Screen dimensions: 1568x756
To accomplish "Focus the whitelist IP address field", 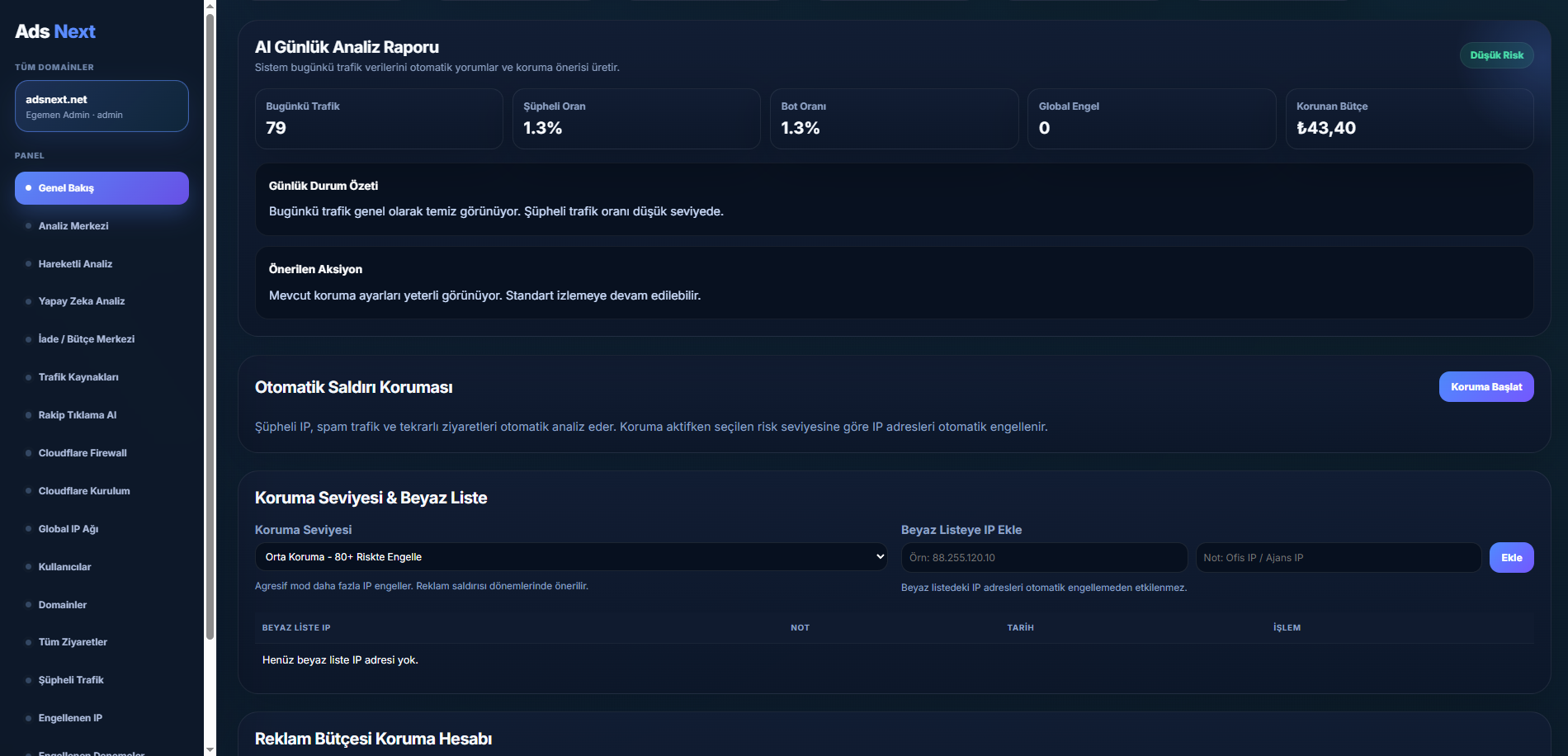I will pyautogui.click(x=1044, y=558).
